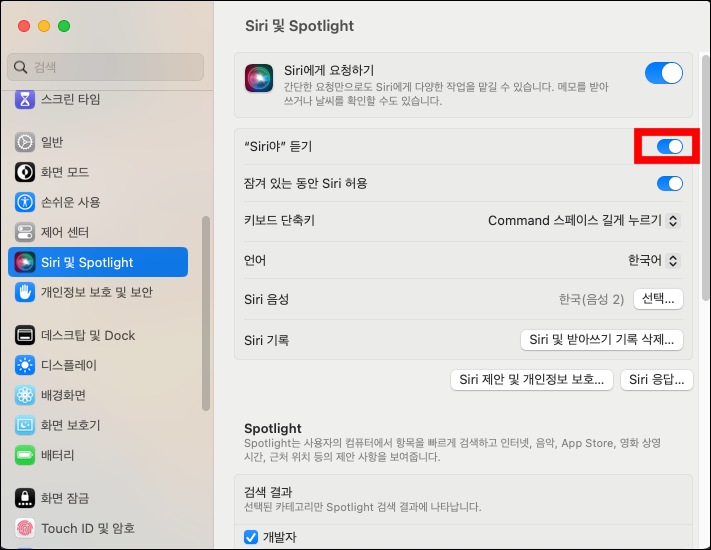Click the sidebar scrollbar thumb
711x550 pixels.
(x=206, y=313)
